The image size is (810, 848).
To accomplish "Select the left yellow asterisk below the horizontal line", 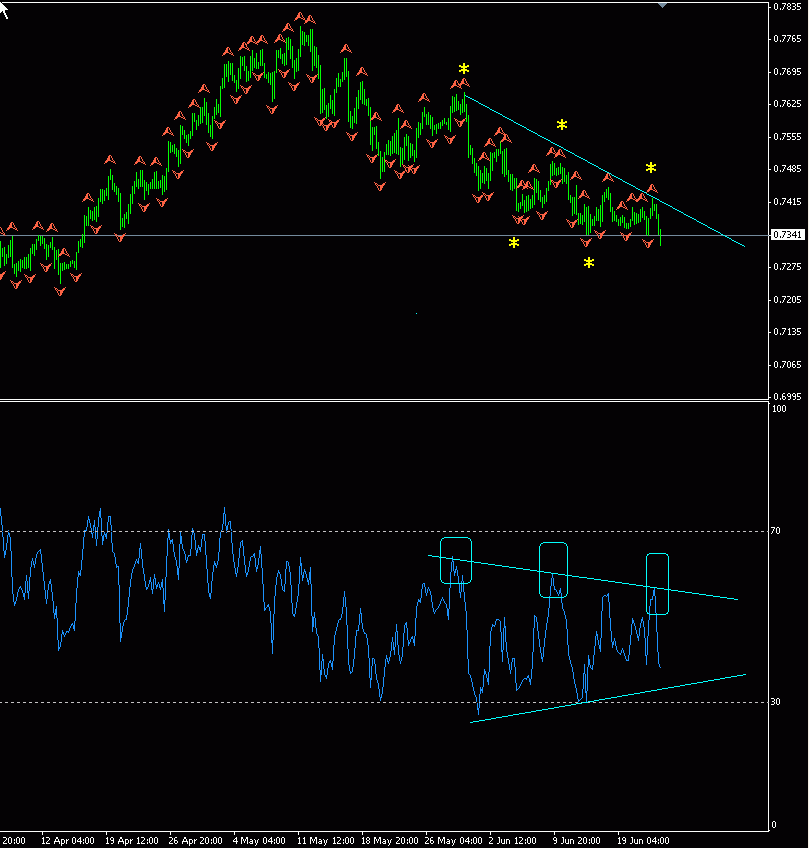I will pos(514,243).
